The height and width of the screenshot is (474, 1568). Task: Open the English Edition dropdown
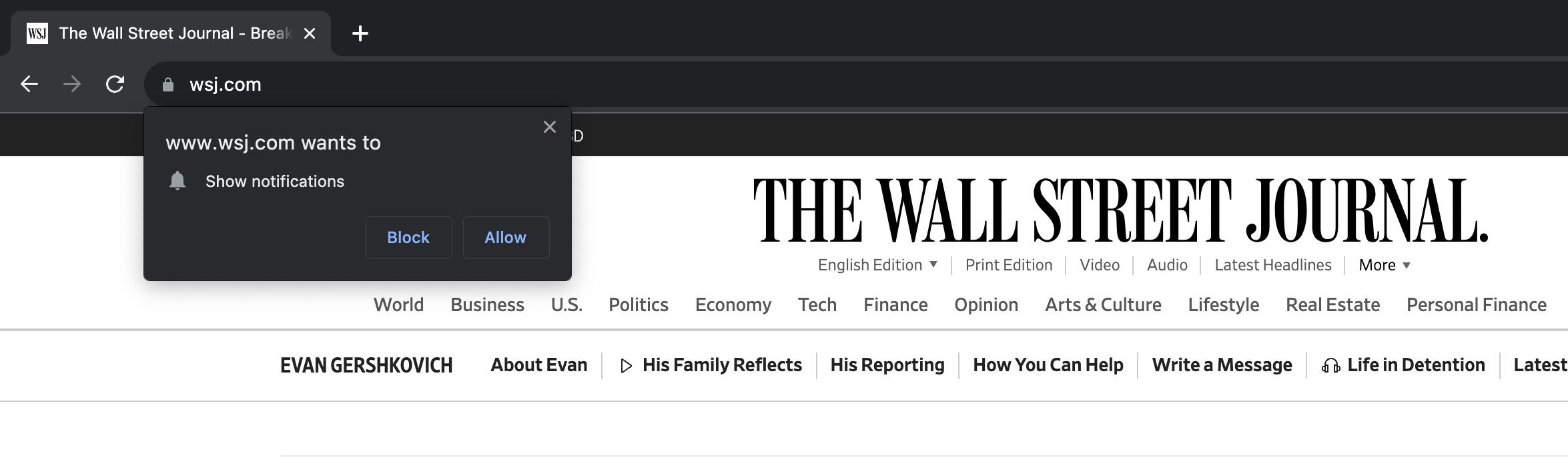tap(877, 264)
